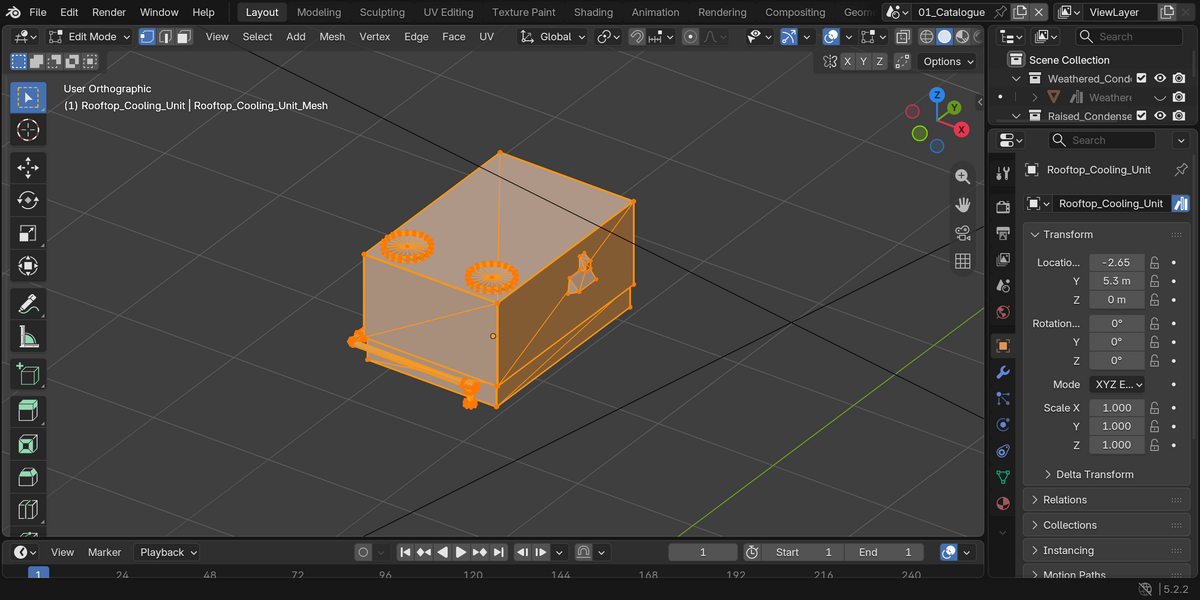Select the Annotate tool

click(x=28, y=304)
